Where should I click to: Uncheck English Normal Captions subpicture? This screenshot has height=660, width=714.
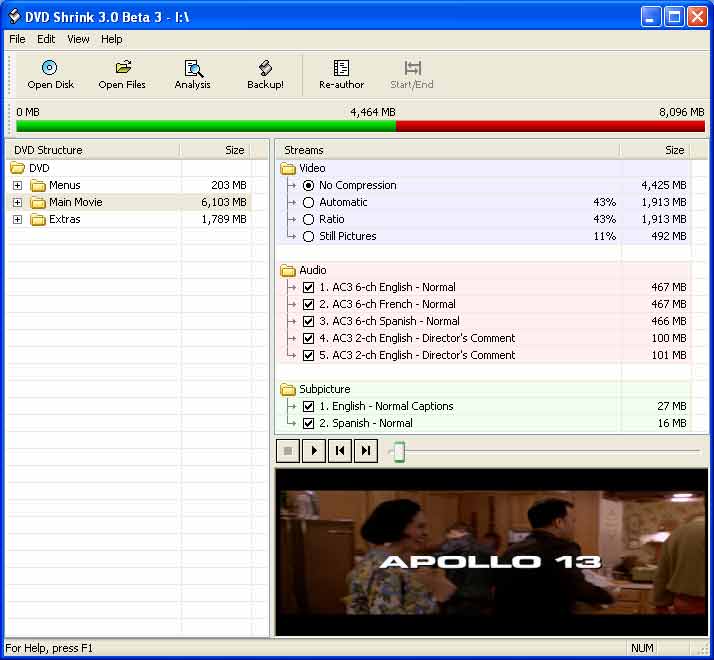(308, 406)
